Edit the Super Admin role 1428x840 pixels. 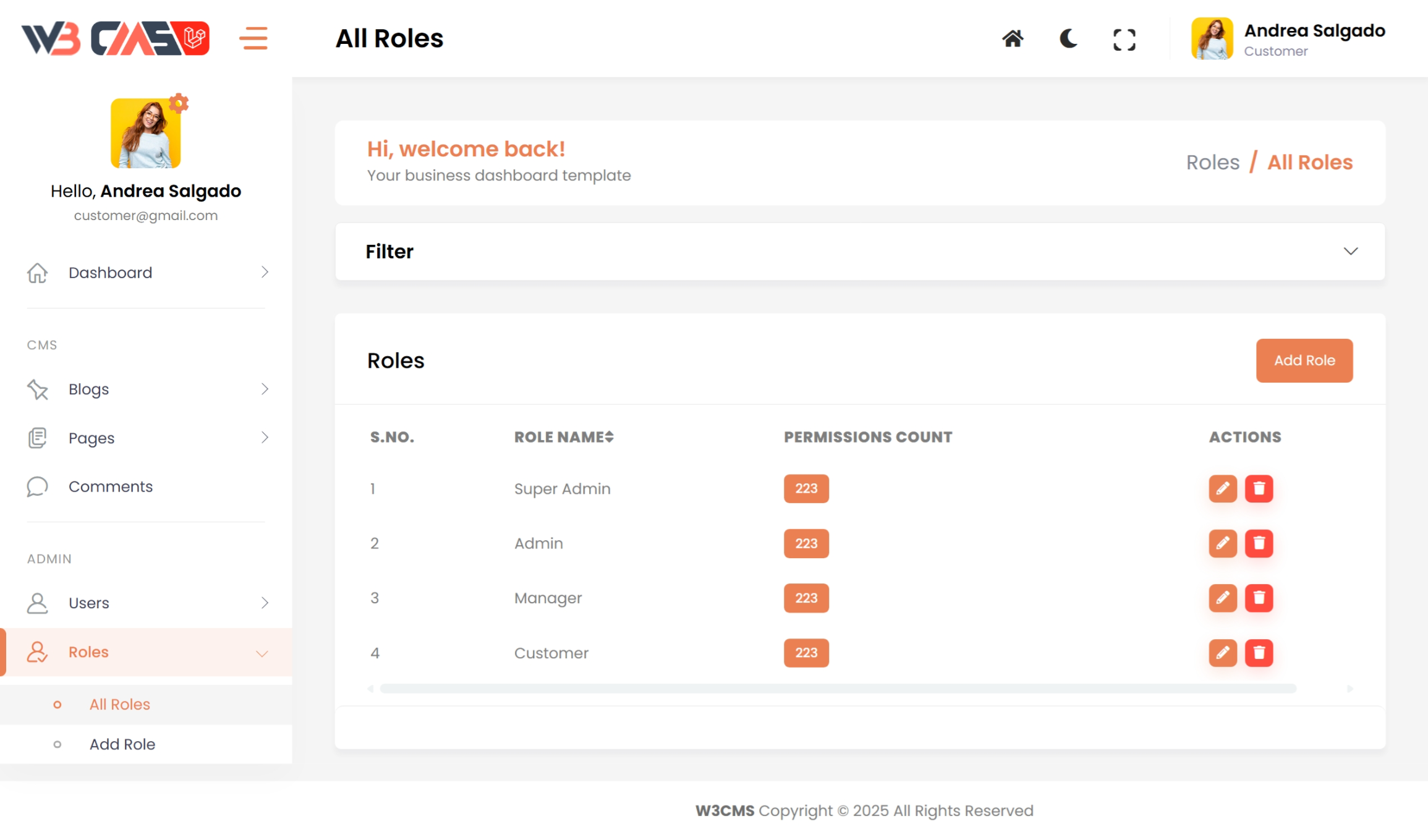coord(1222,489)
